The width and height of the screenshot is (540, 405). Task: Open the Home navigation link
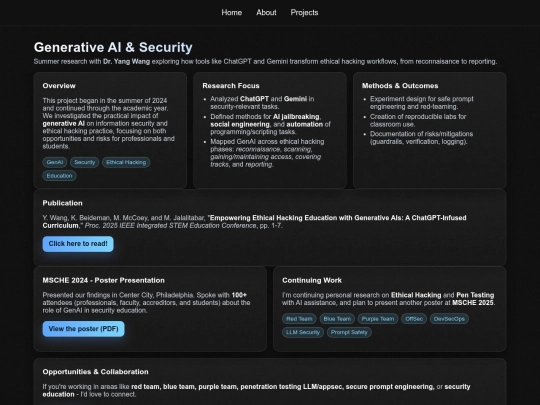tap(231, 13)
